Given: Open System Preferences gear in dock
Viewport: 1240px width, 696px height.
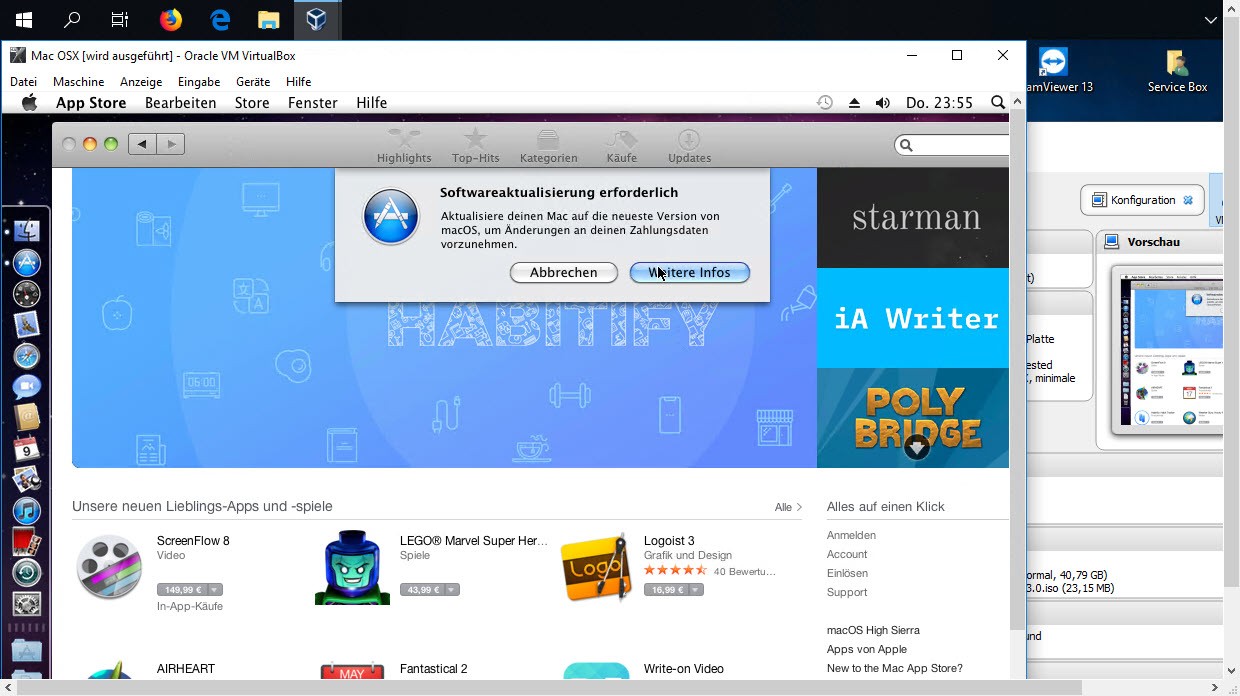Looking at the screenshot, I should coord(26,604).
